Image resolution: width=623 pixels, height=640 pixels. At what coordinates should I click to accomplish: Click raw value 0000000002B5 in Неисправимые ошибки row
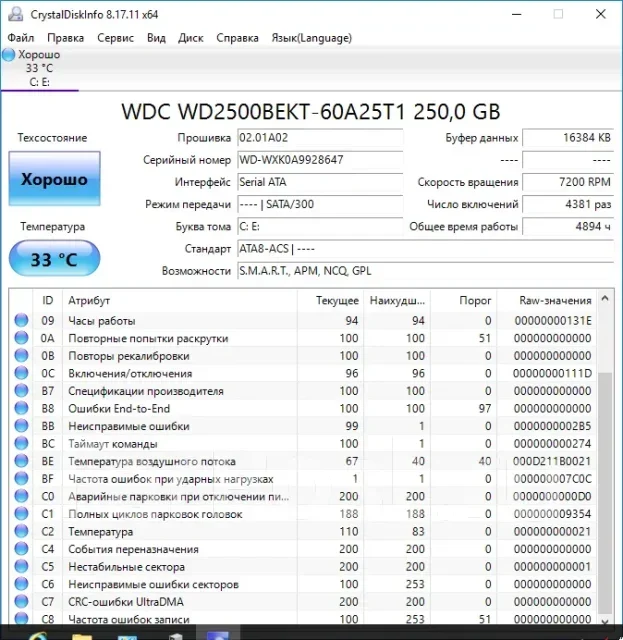552,426
